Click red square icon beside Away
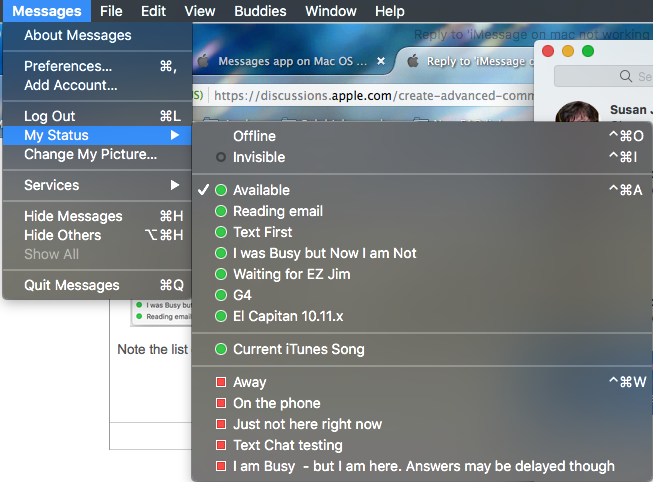653x482 pixels. (221, 382)
